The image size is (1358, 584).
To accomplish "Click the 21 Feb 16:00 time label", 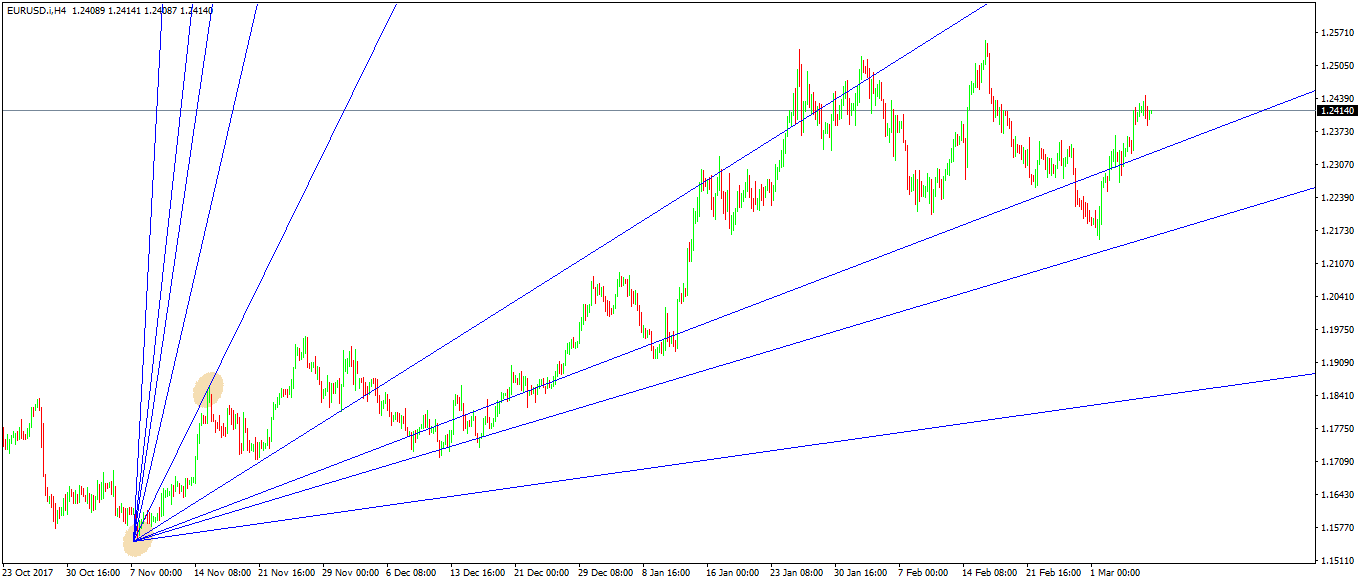I will [1054, 574].
